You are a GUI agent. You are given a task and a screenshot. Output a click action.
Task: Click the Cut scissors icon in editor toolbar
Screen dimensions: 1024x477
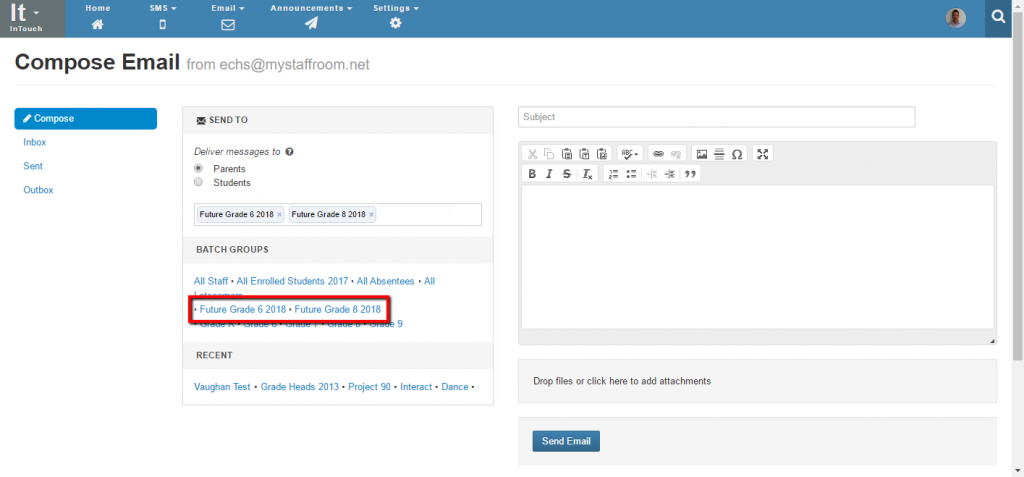pyautogui.click(x=532, y=154)
